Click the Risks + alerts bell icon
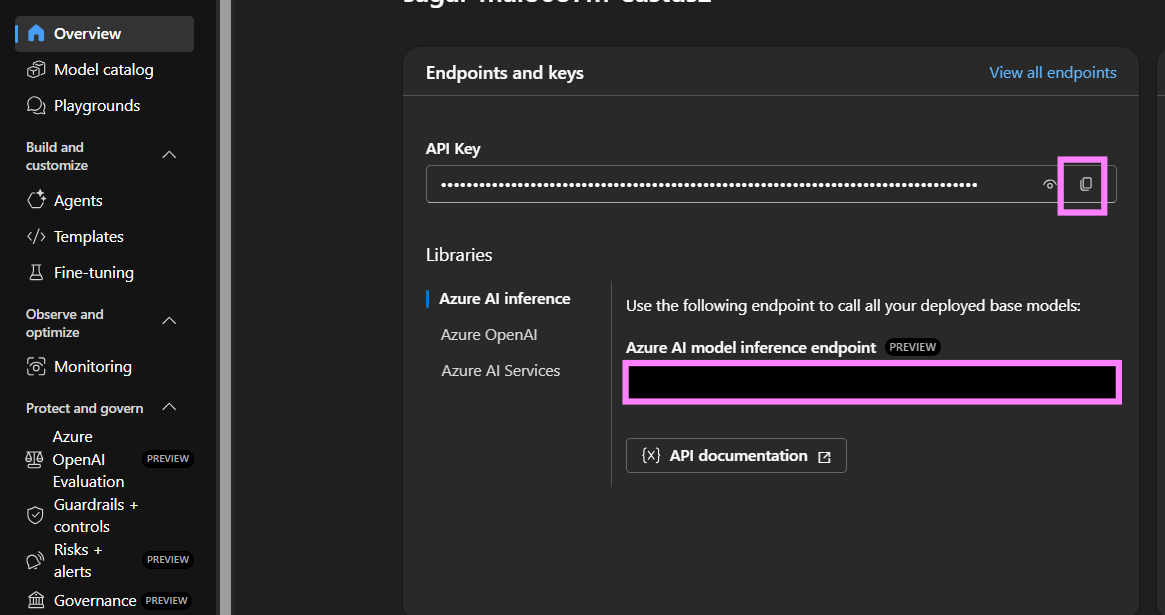 pos(35,561)
